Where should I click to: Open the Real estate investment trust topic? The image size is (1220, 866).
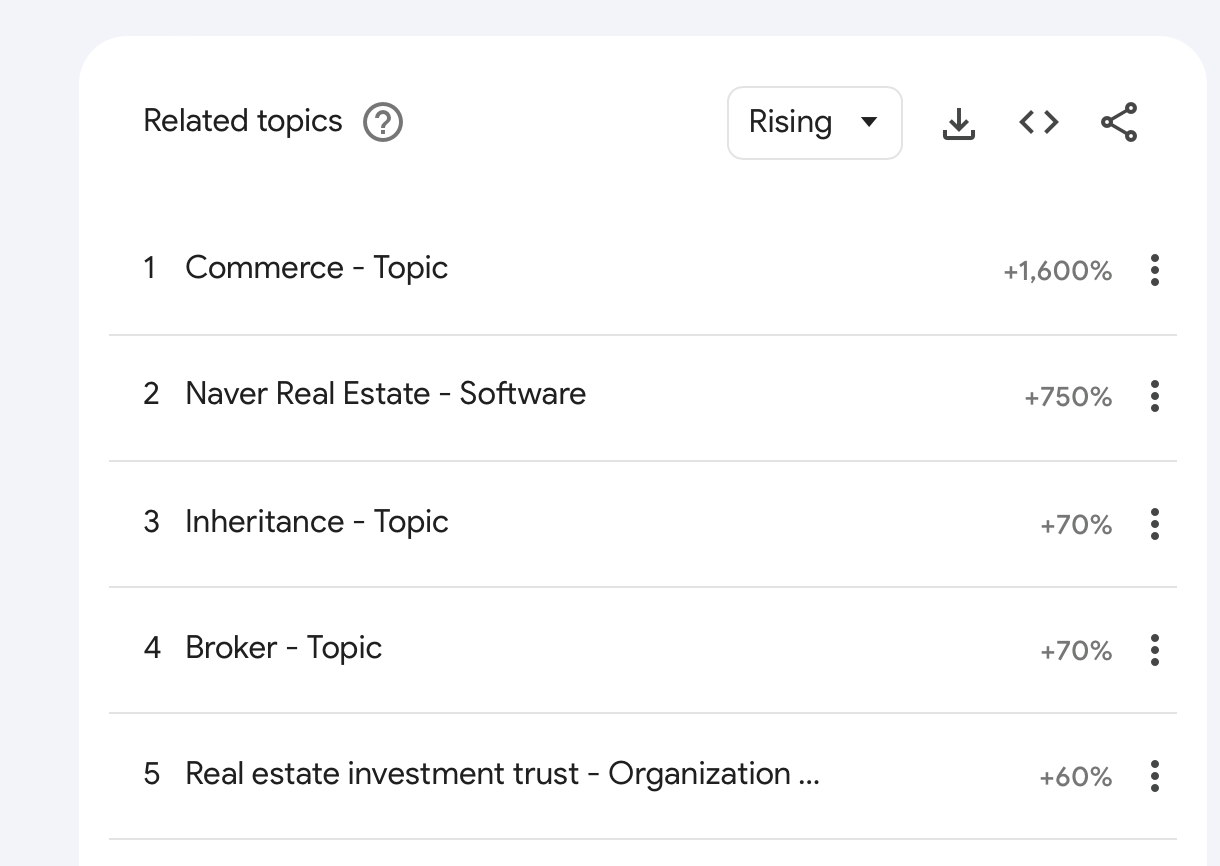[501, 774]
